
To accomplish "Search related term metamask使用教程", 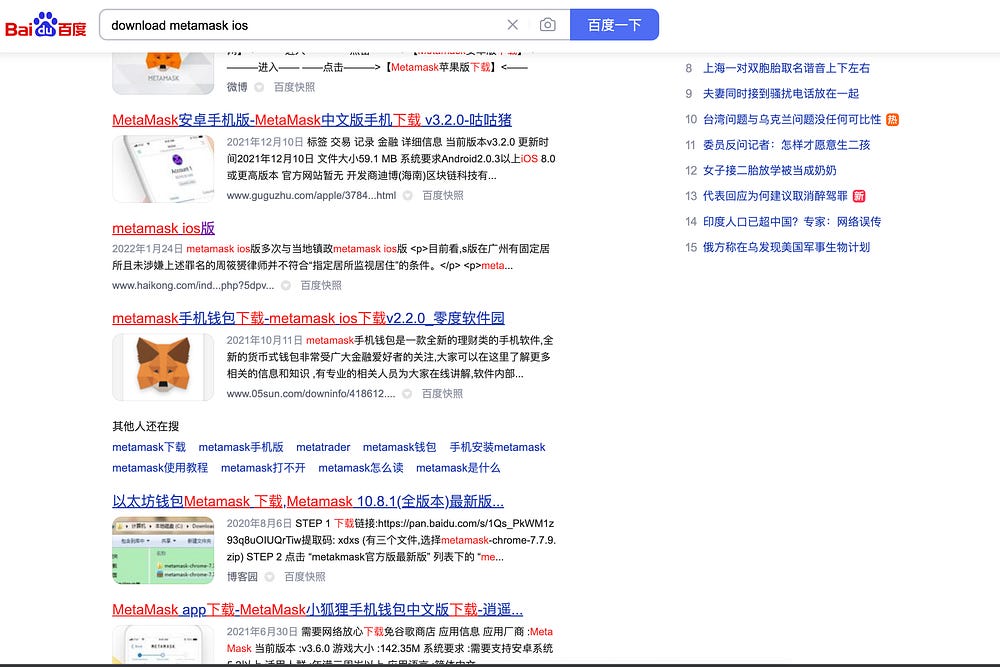I will tap(160, 467).
